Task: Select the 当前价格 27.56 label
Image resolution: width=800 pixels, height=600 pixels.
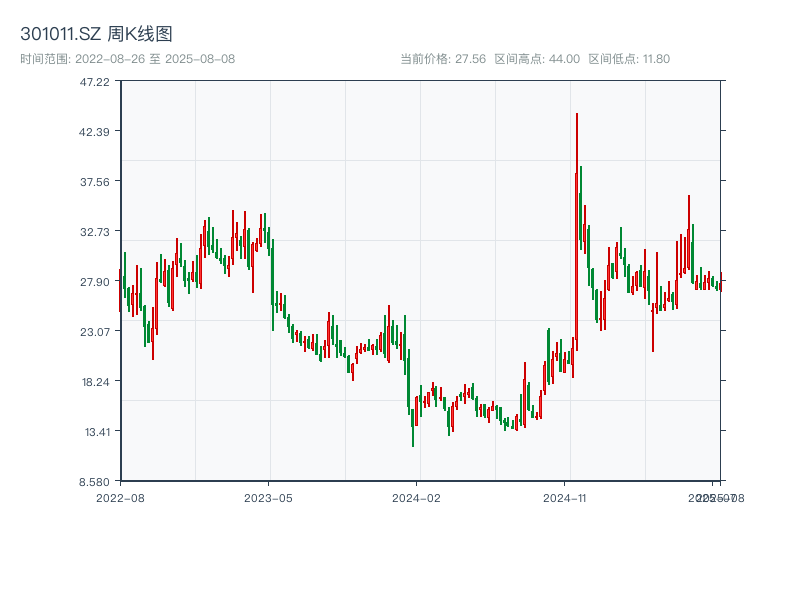Action: [443, 59]
